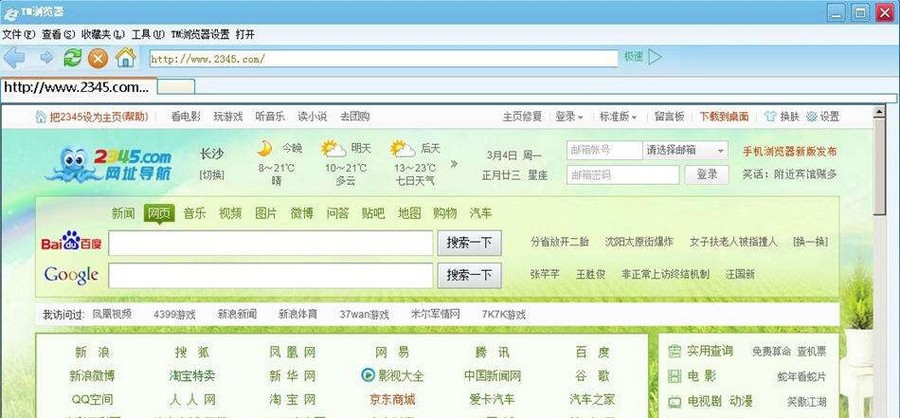900x418 pixels.
Task: Click tonight's moon weather icon
Action: click(x=264, y=148)
